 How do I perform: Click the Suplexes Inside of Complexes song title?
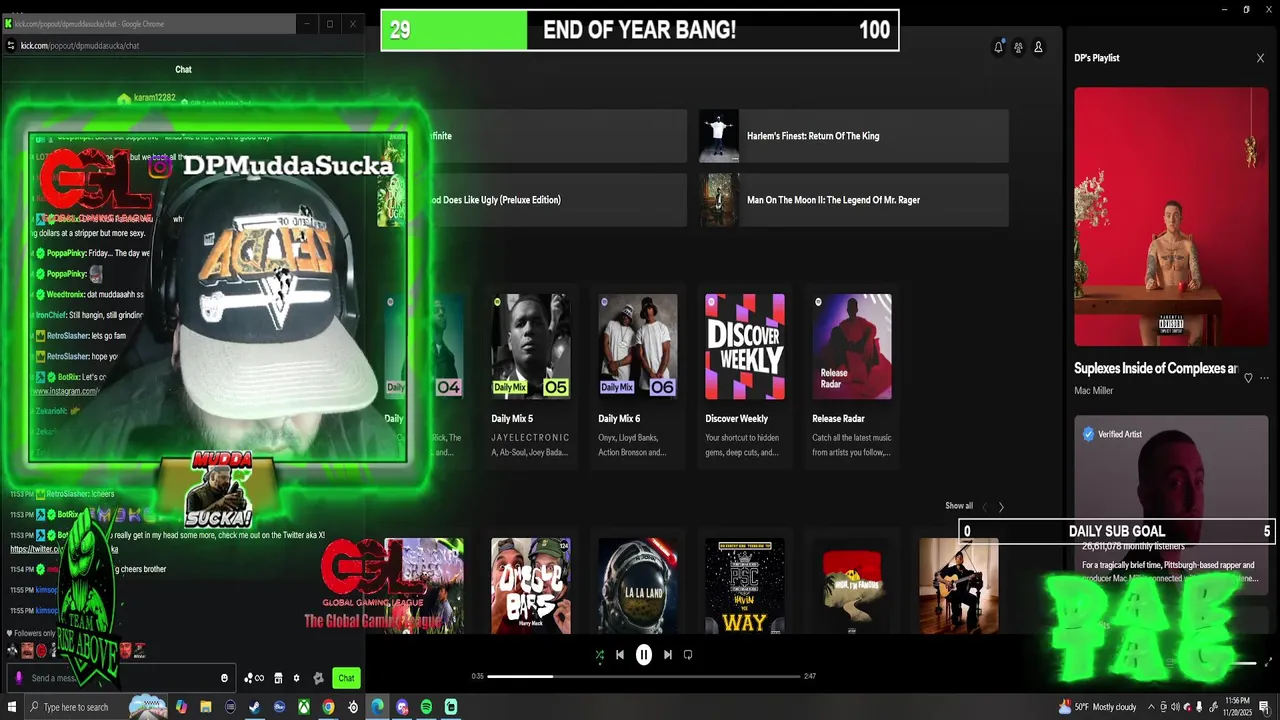point(1156,369)
